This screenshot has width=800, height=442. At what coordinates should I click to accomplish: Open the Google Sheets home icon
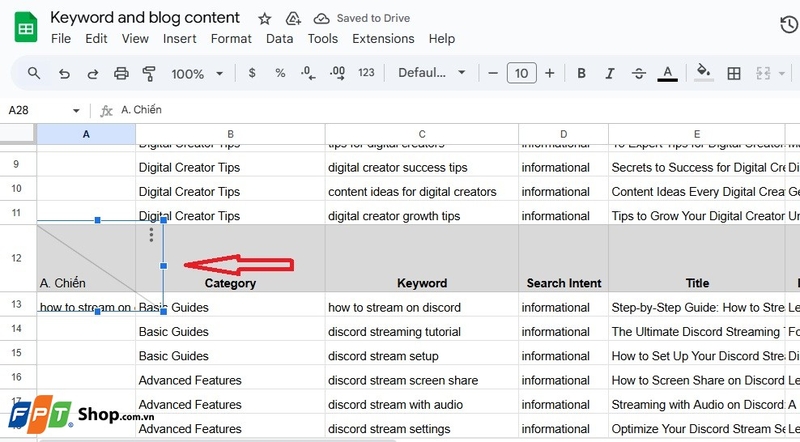26,27
